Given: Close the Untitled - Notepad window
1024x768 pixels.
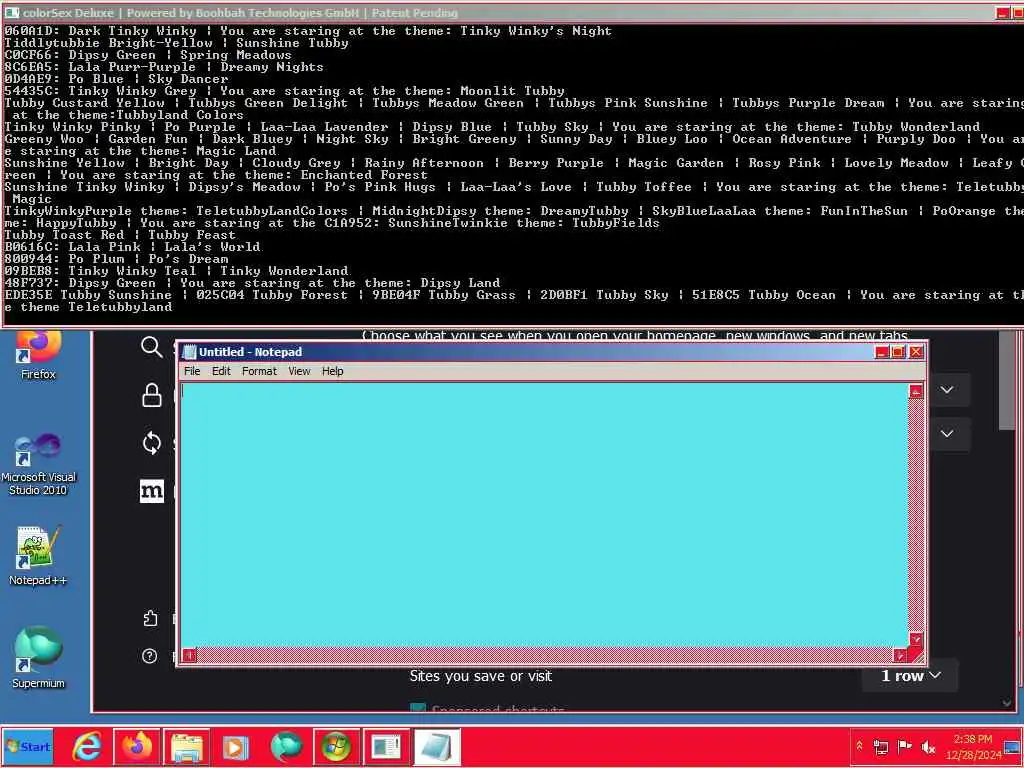Looking at the screenshot, I should [916, 352].
